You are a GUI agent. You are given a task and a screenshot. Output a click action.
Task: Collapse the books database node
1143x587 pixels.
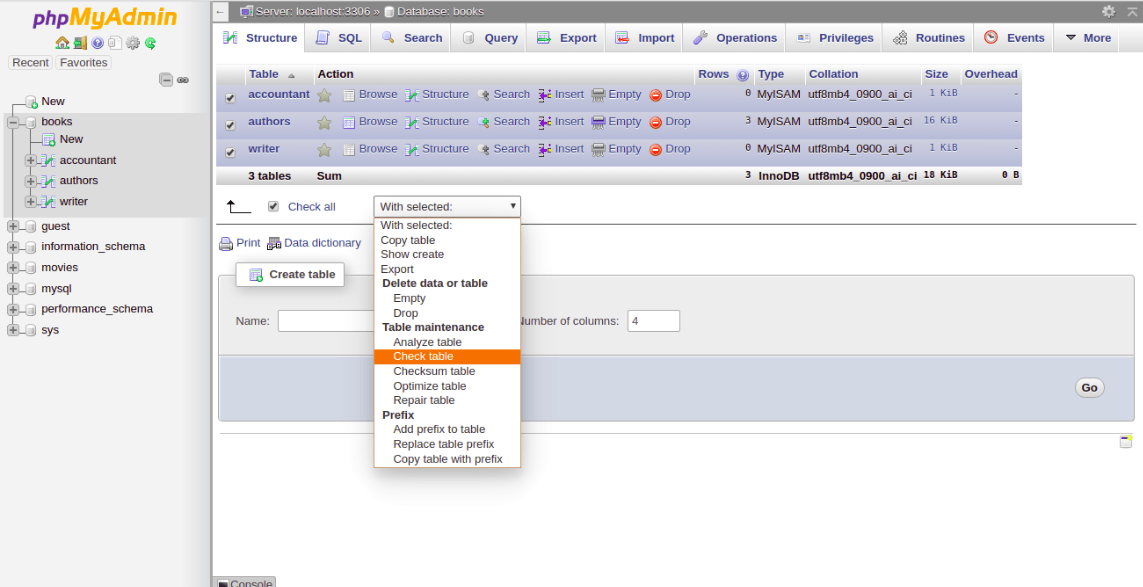point(13,123)
